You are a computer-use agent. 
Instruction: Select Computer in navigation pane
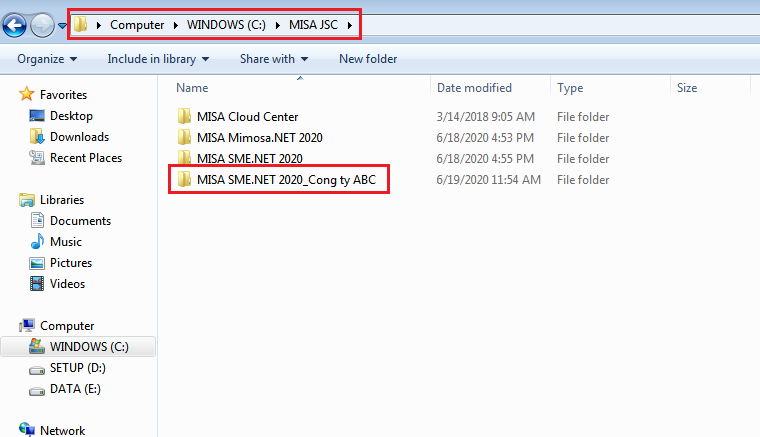[67, 326]
